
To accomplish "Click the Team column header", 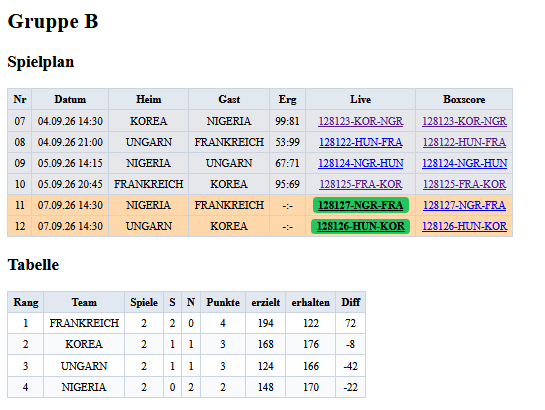I will coord(84,302).
